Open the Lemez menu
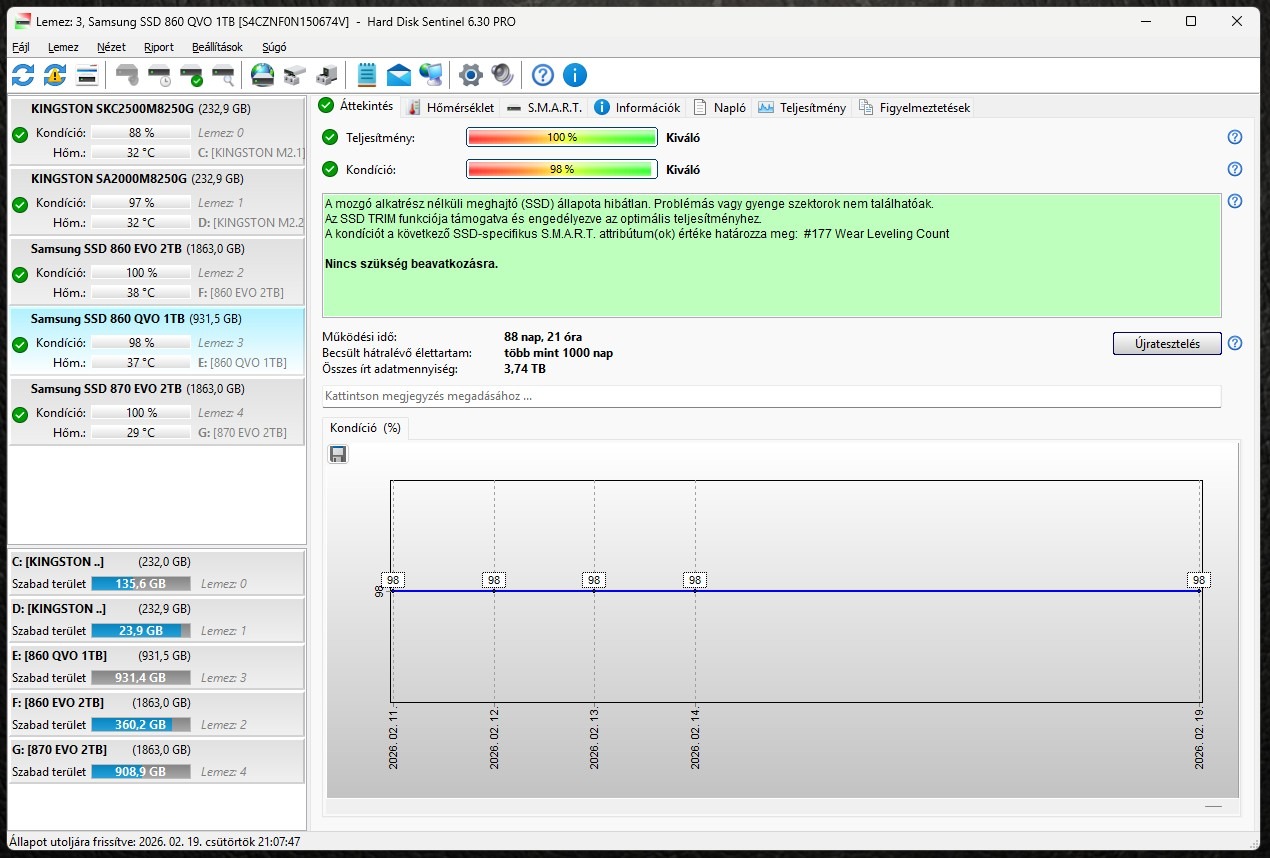This screenshot has width=1270, height=858. (63, 47)
